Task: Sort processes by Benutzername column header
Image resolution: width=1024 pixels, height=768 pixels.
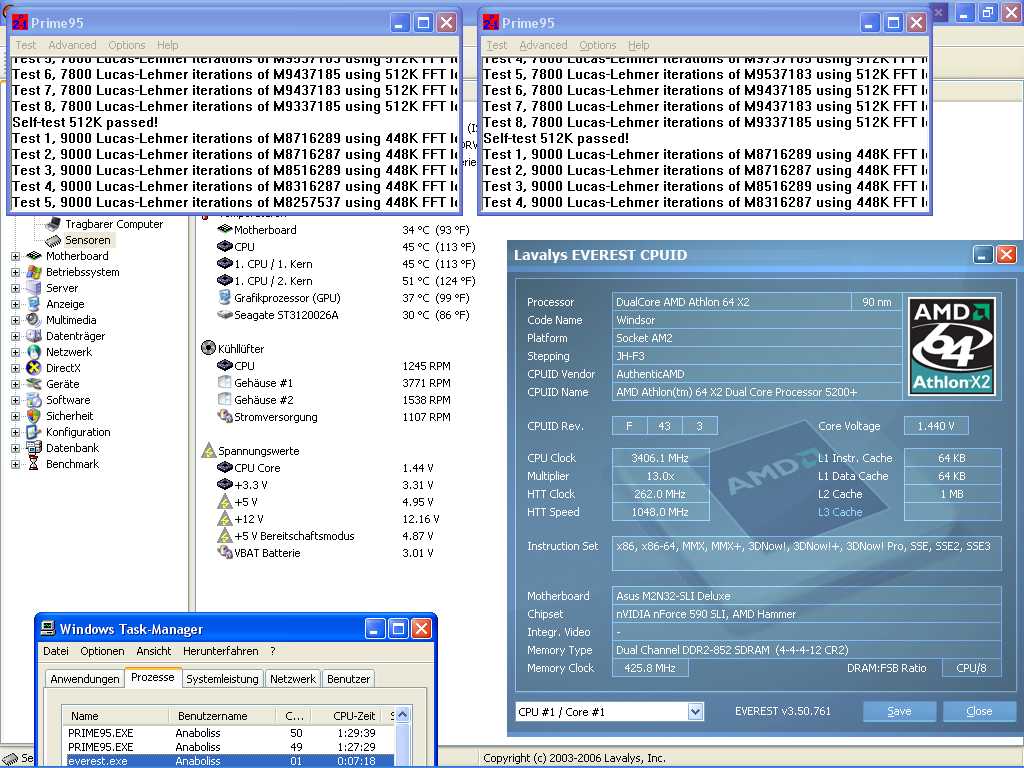Action: coord(222,716)
